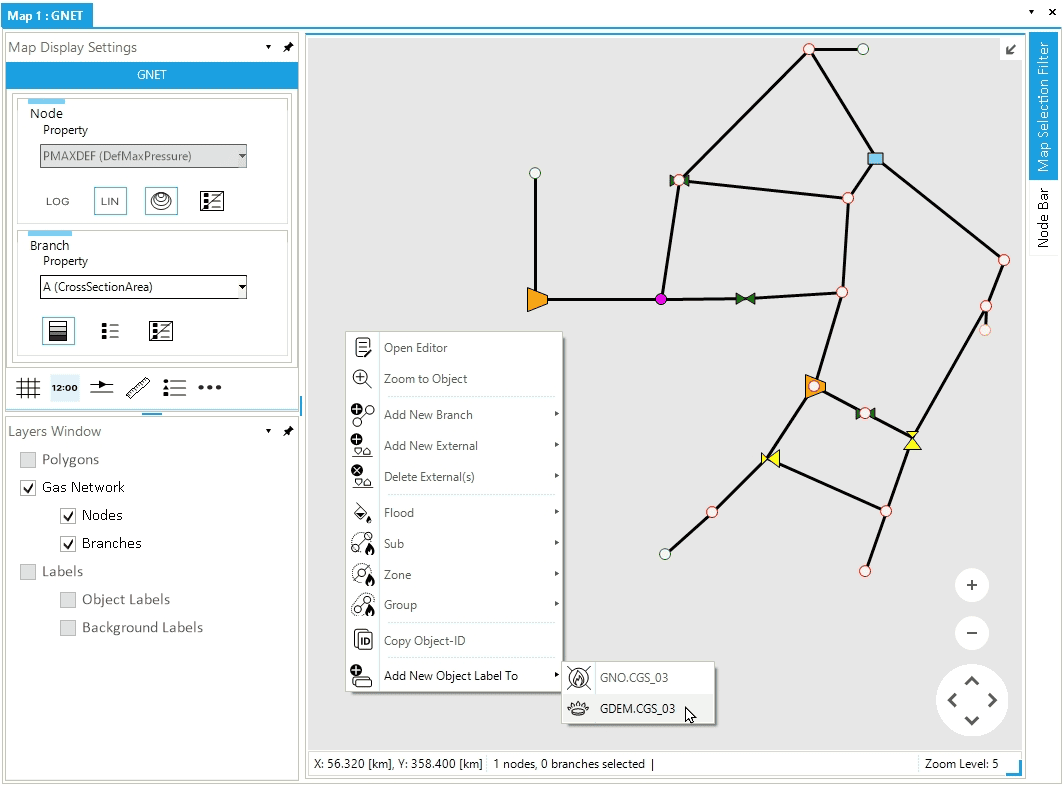Enable the Polygons layer checkbox
The height and width of the screenshot is (786, 1063).
[28, 460]
